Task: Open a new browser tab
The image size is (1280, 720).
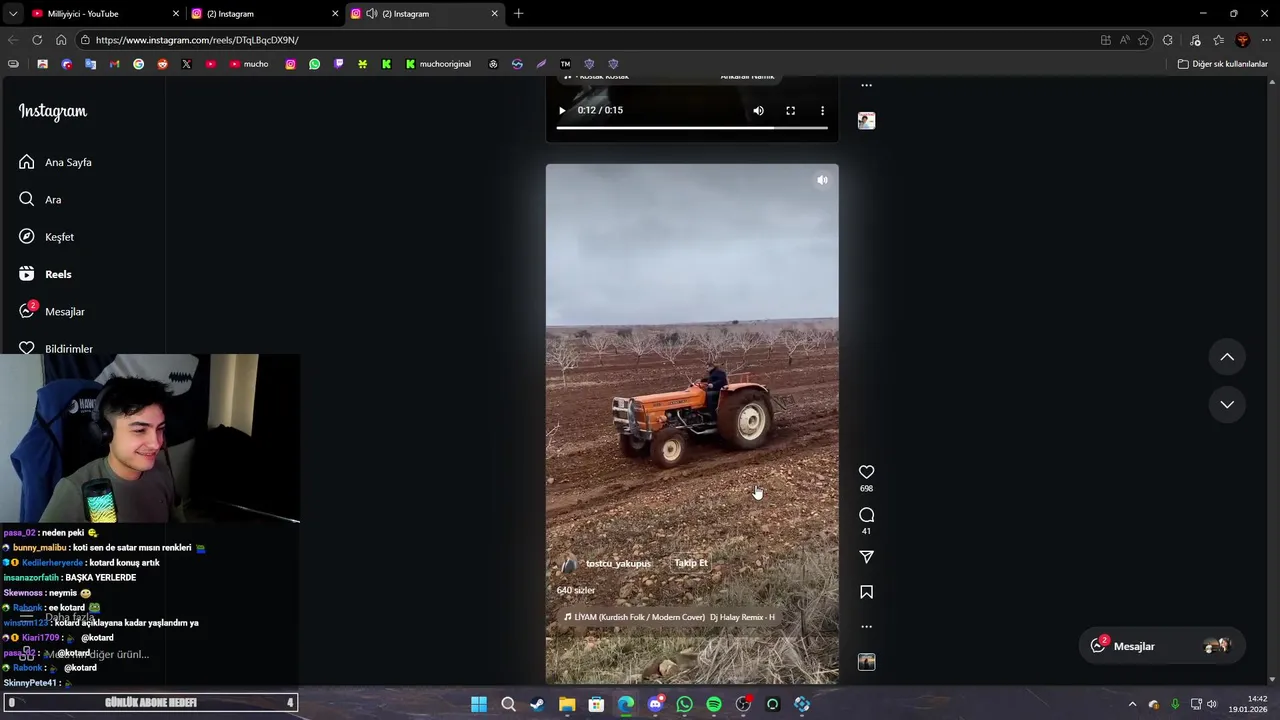Action: [518, 14]
